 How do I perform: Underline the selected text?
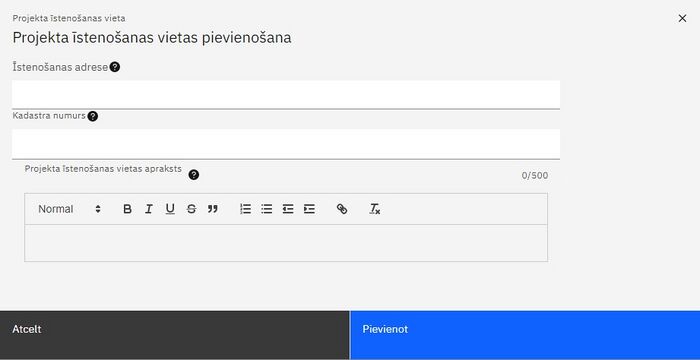coord(170,209)
